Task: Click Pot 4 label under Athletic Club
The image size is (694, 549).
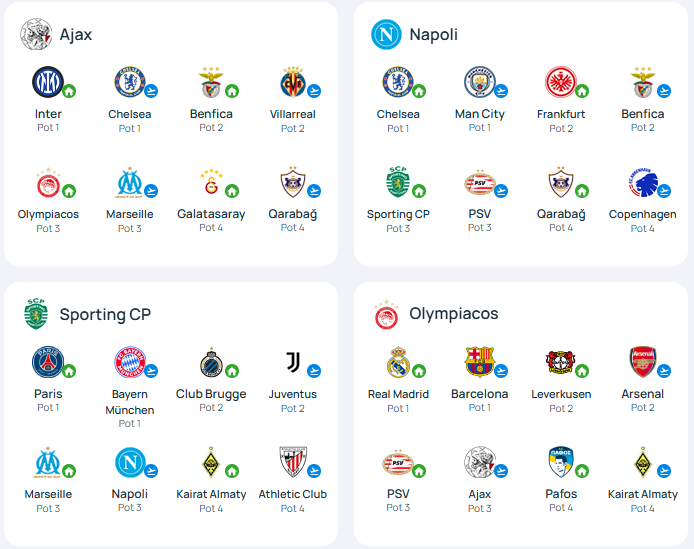Action: 293,508
